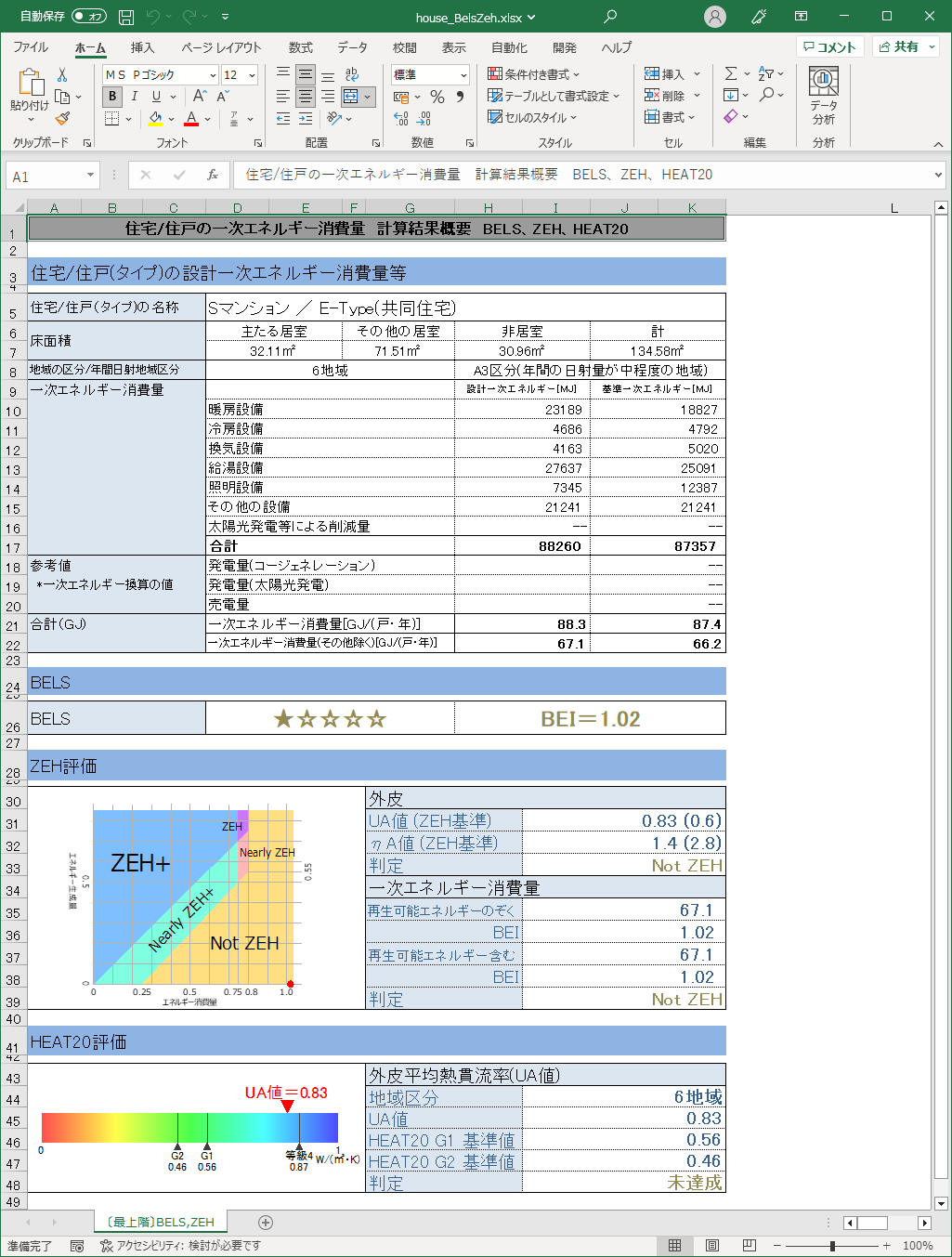Click the percent style icon
This screenshot has width=952, height=1257.
click(x=437, y=97)
